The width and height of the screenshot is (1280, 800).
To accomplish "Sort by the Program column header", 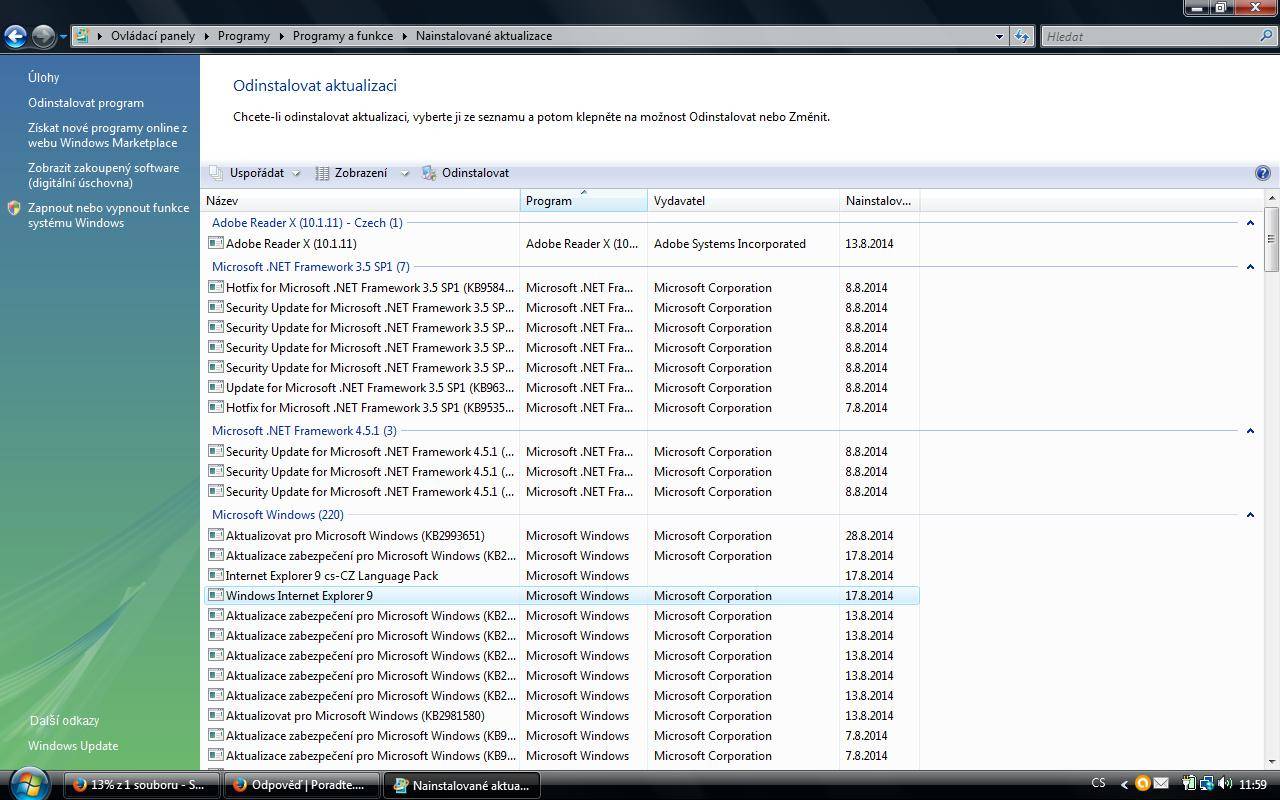I will [584, 201].
